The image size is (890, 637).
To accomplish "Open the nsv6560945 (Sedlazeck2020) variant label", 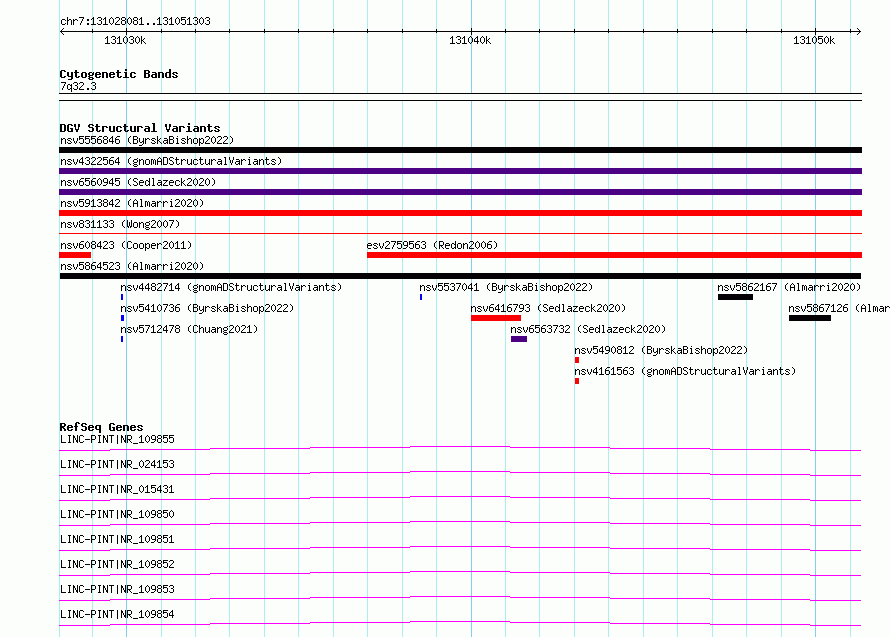I will pyautogui.click(x=138, y=182).
